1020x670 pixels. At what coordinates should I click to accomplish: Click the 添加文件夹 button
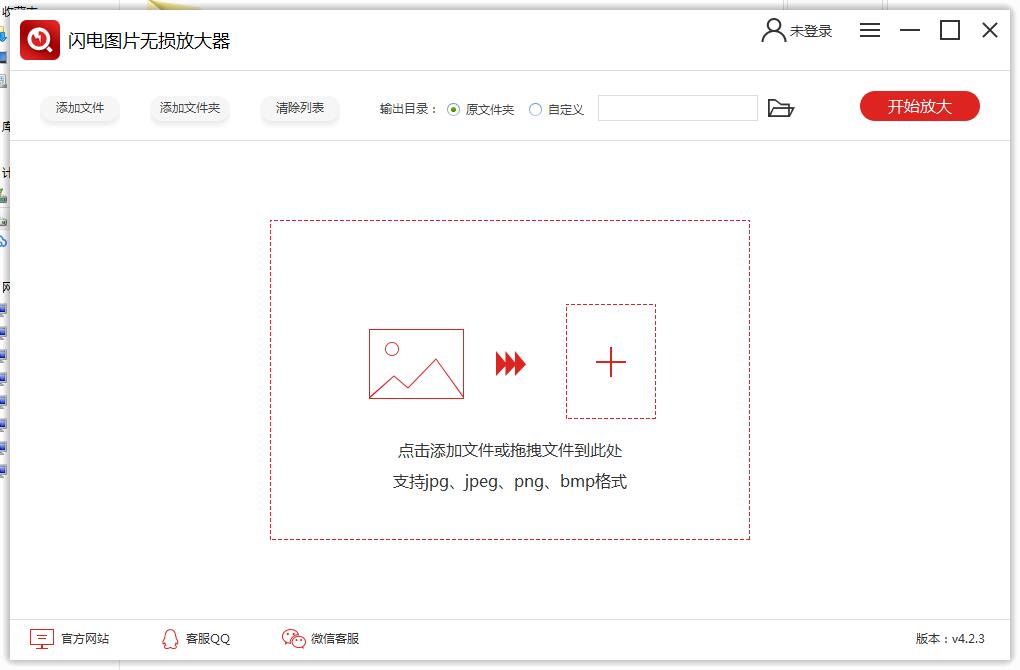[189, 110]
